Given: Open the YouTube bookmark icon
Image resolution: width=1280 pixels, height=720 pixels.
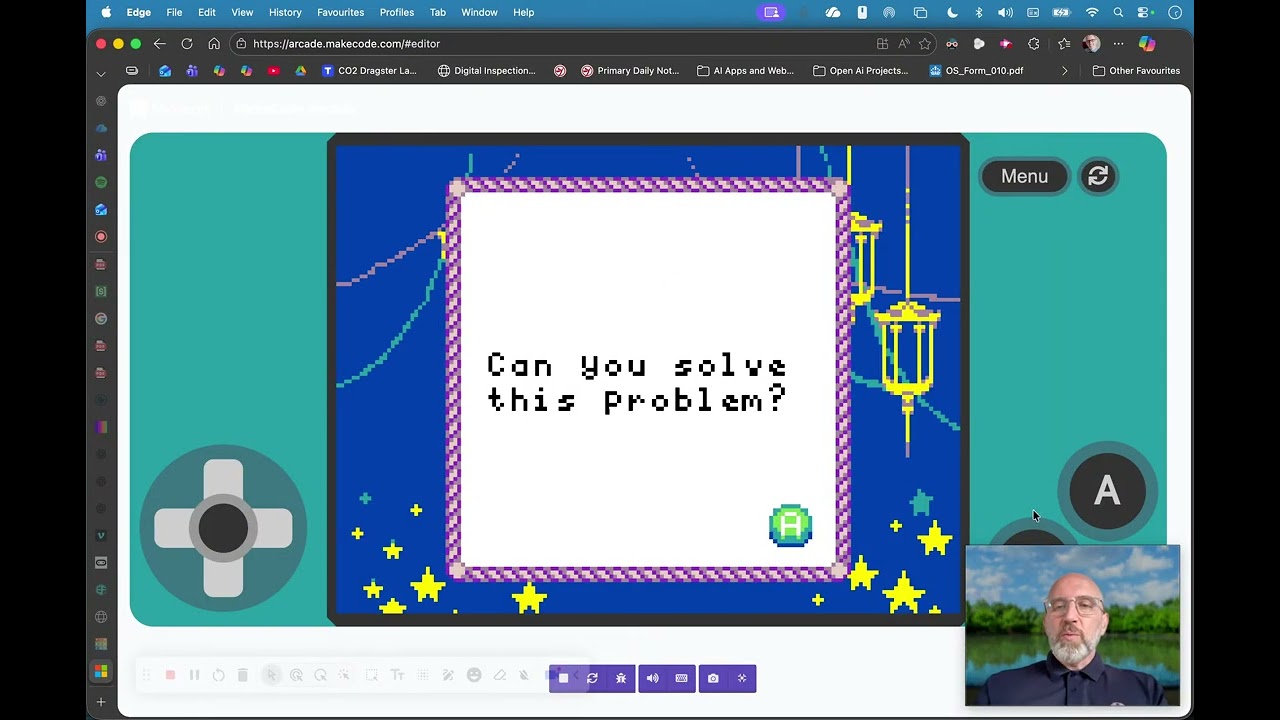Looking at the screenshot, I should pos(273,71).
